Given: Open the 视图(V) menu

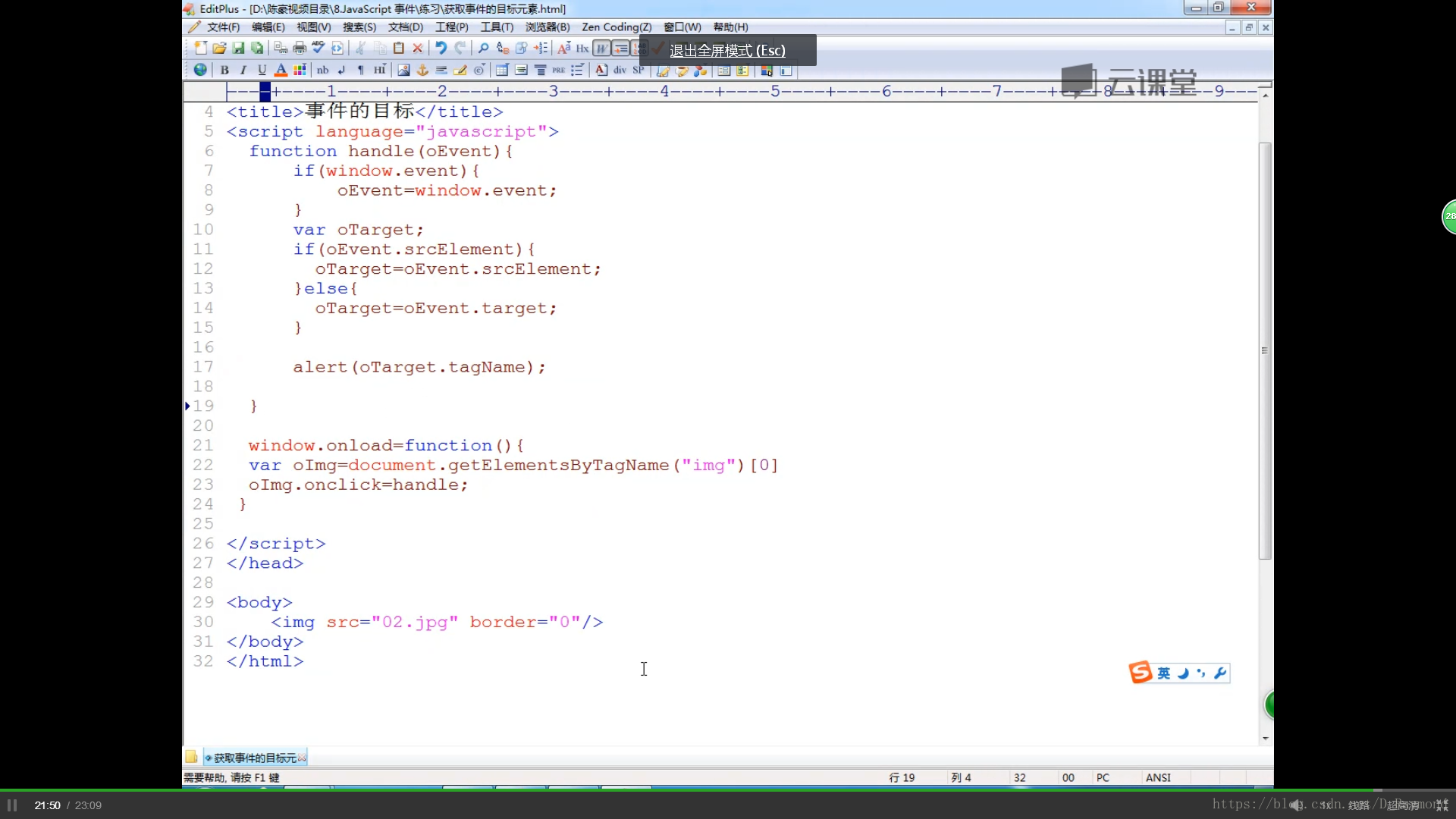Looking at the screenshot, I should point(314,27).
